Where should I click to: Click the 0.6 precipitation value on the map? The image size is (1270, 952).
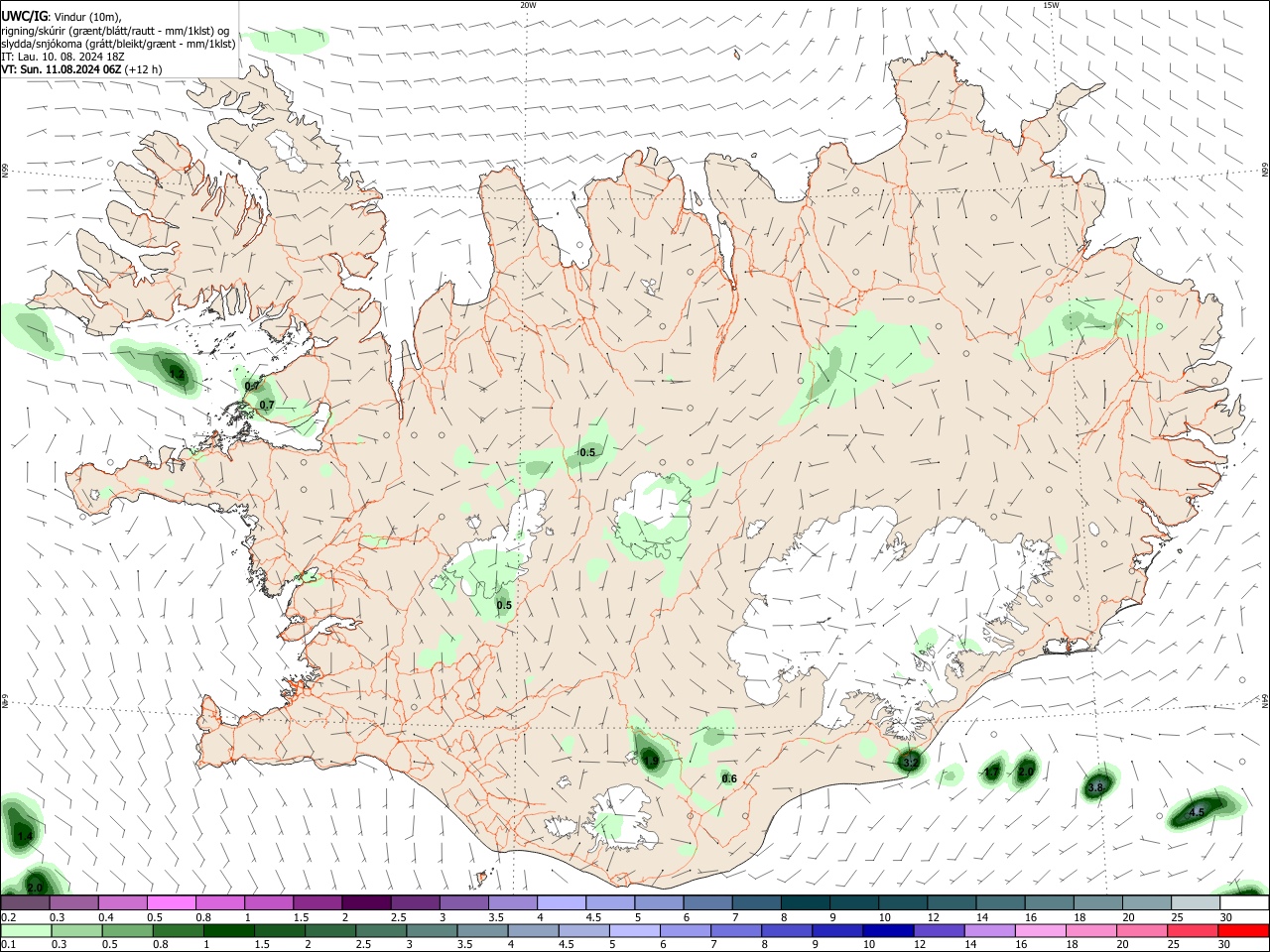(729, 778)
